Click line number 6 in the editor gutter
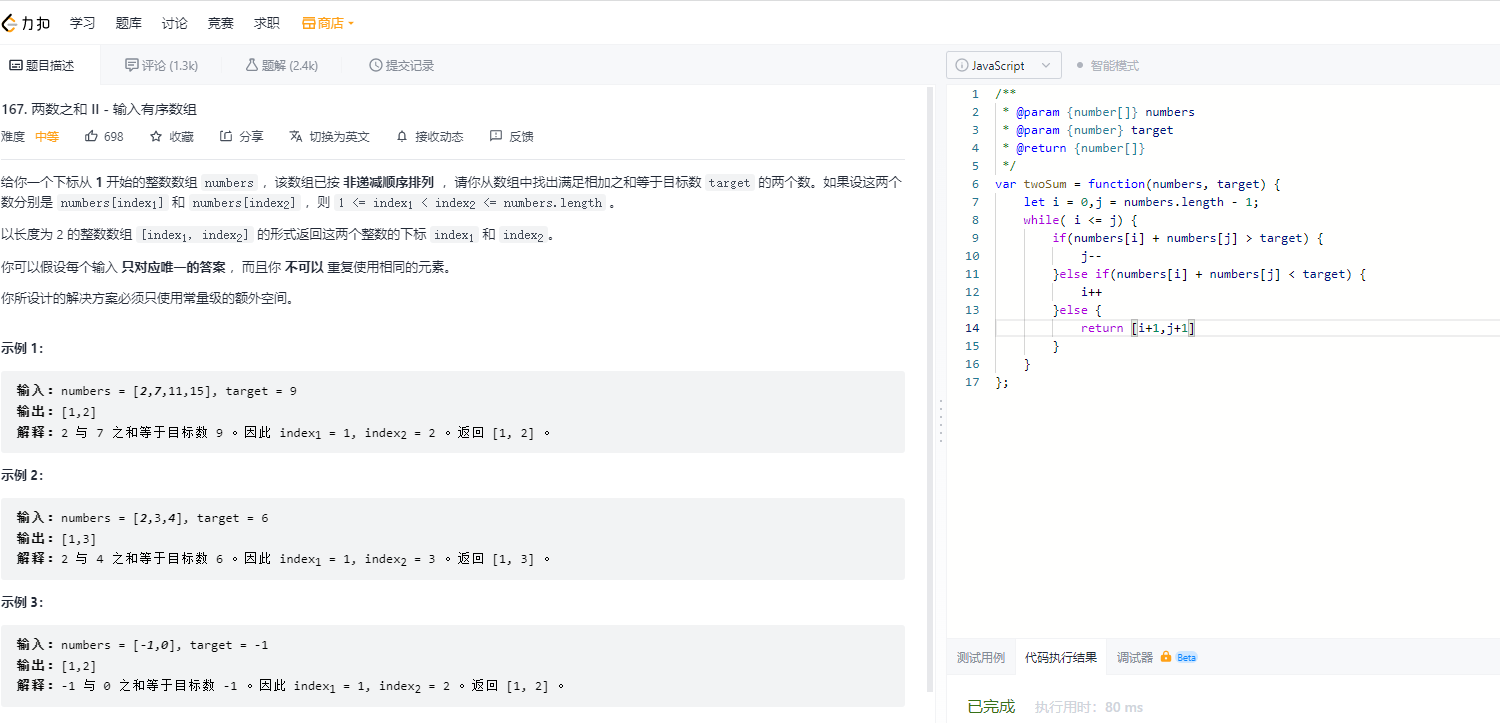Screen dimensions: 1500x723 coord(974,184)
